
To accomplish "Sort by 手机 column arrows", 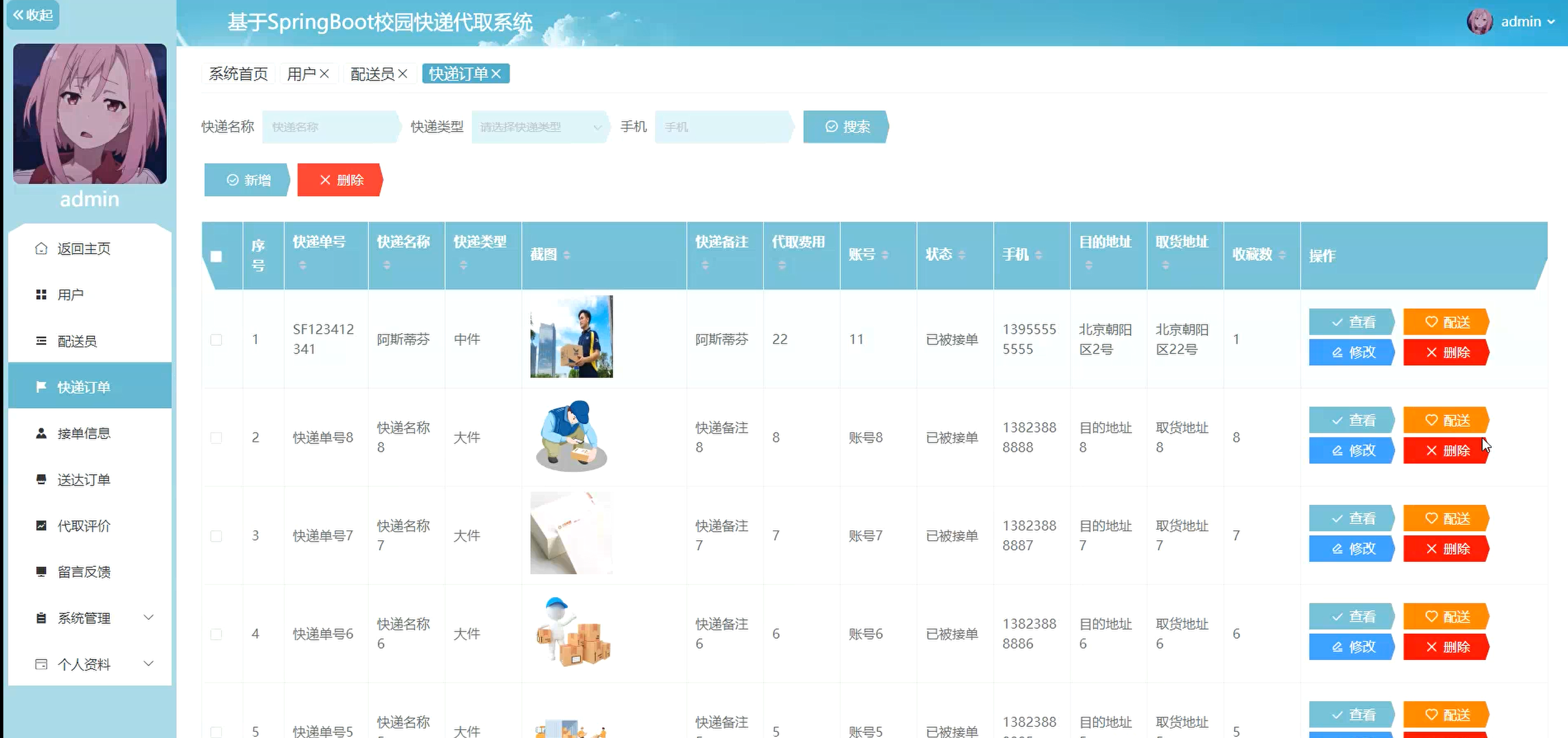I will click(1038, 255).
